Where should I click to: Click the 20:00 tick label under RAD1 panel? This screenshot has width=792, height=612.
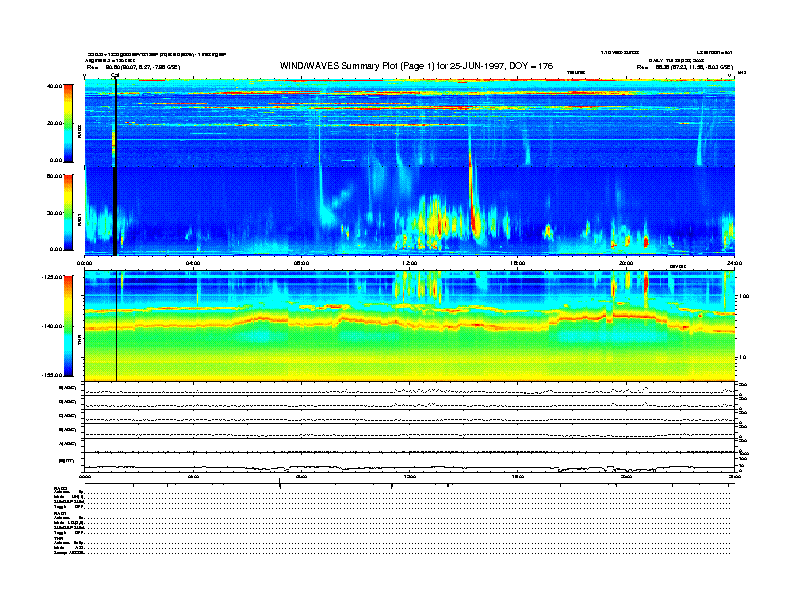(x=626, y=263)
